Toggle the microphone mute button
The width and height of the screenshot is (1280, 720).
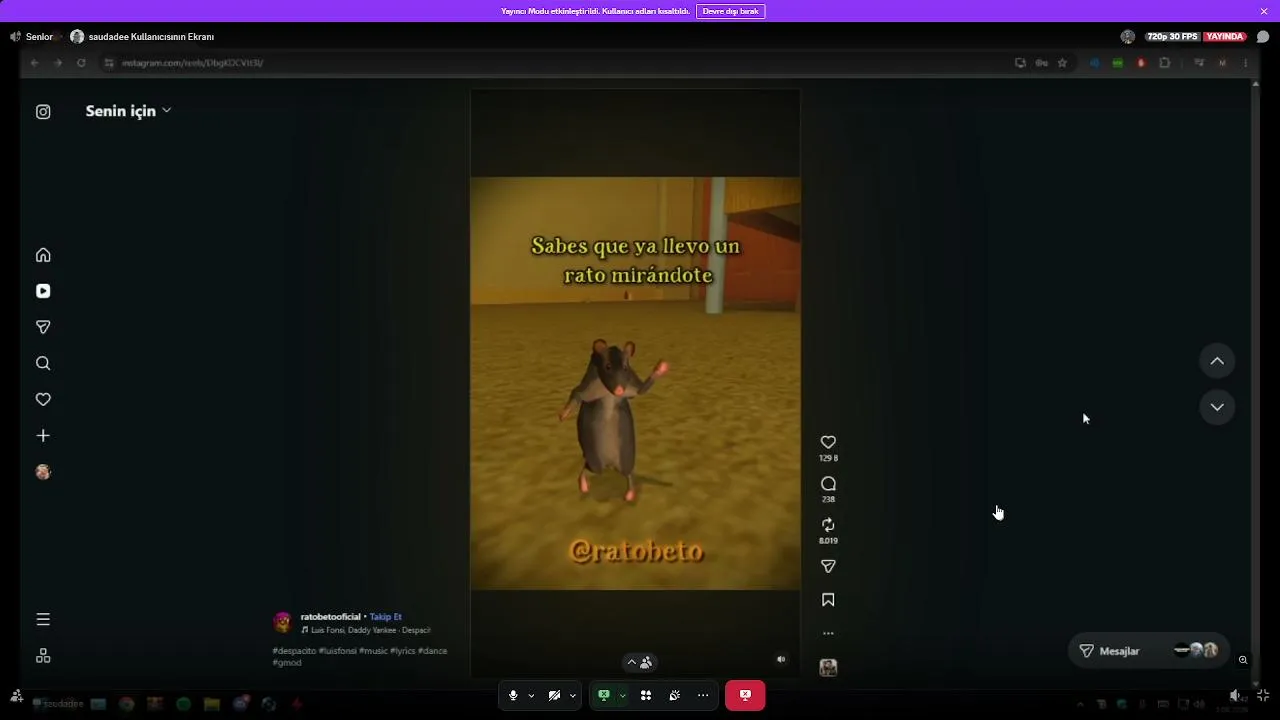(513, 695)
